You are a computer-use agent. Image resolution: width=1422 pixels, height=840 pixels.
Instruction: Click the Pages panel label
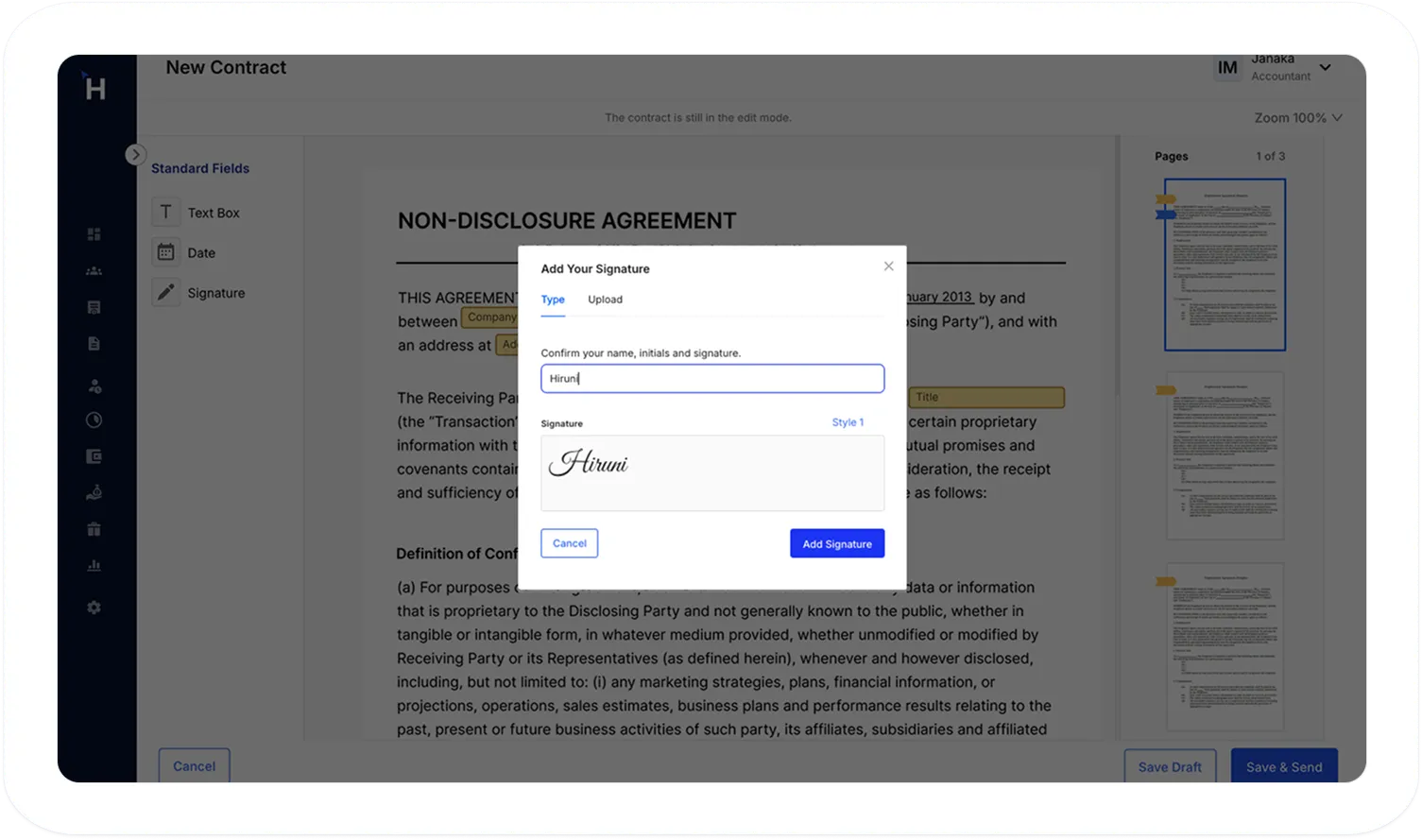point(1171,156)
